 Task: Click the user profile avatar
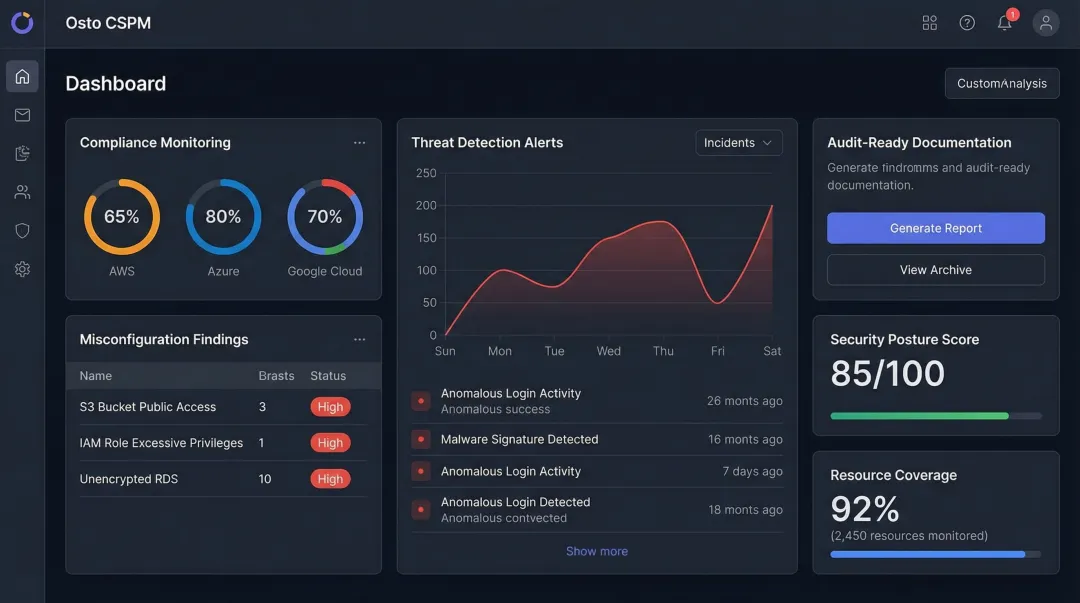point(1045,22)
